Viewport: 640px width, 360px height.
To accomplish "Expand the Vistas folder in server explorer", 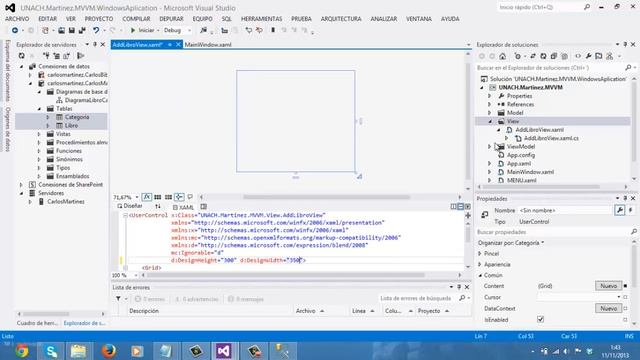I will 39,134.
